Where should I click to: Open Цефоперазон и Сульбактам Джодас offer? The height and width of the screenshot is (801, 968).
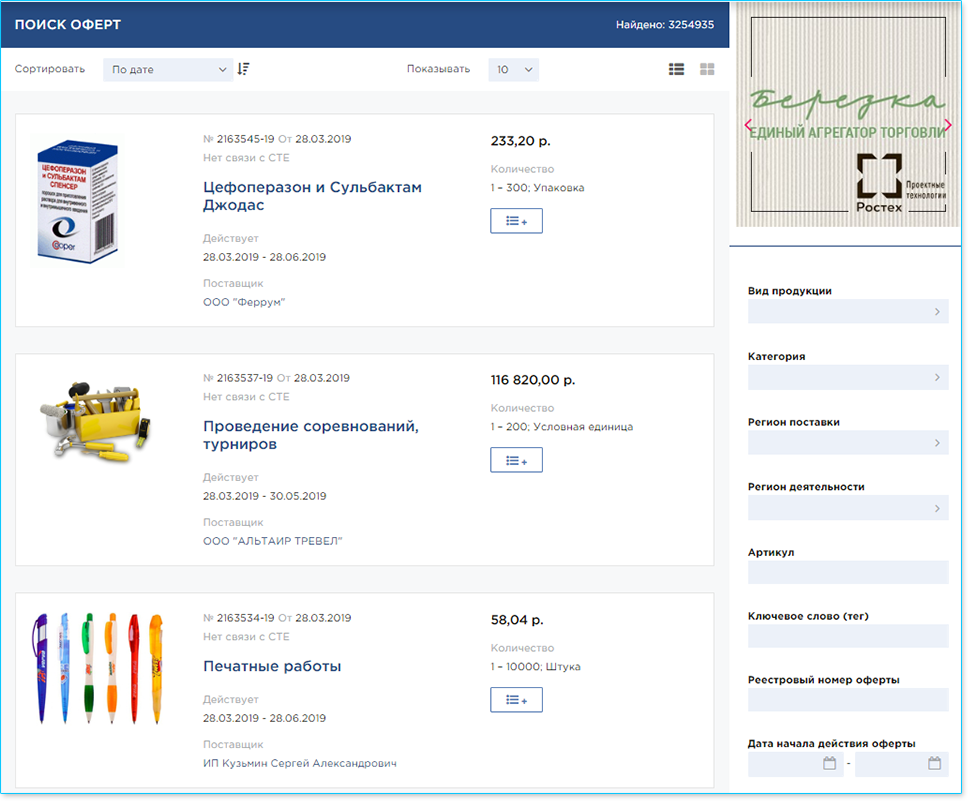click(312, 196)
